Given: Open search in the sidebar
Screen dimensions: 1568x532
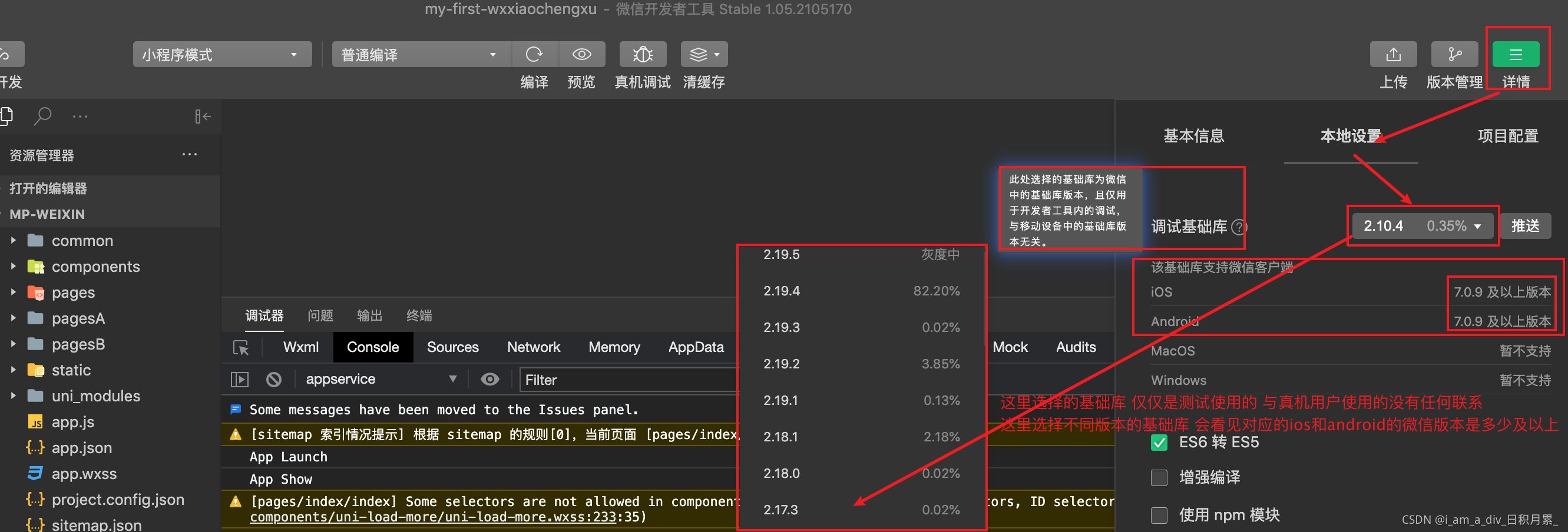Looking at the screenshot, I should [x=42, y=115].
